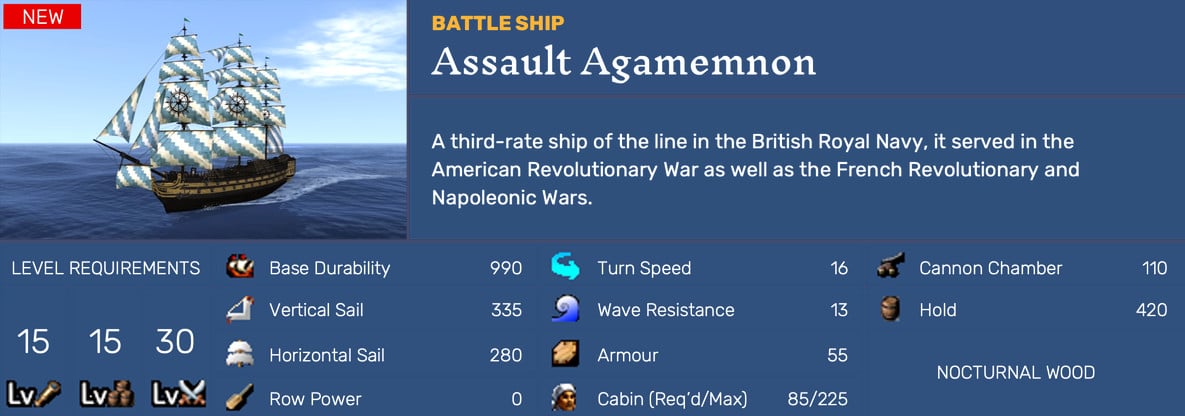Click the Cabin crew member icon
Viewport: 1185px width, 416px height.
(566, 398)
